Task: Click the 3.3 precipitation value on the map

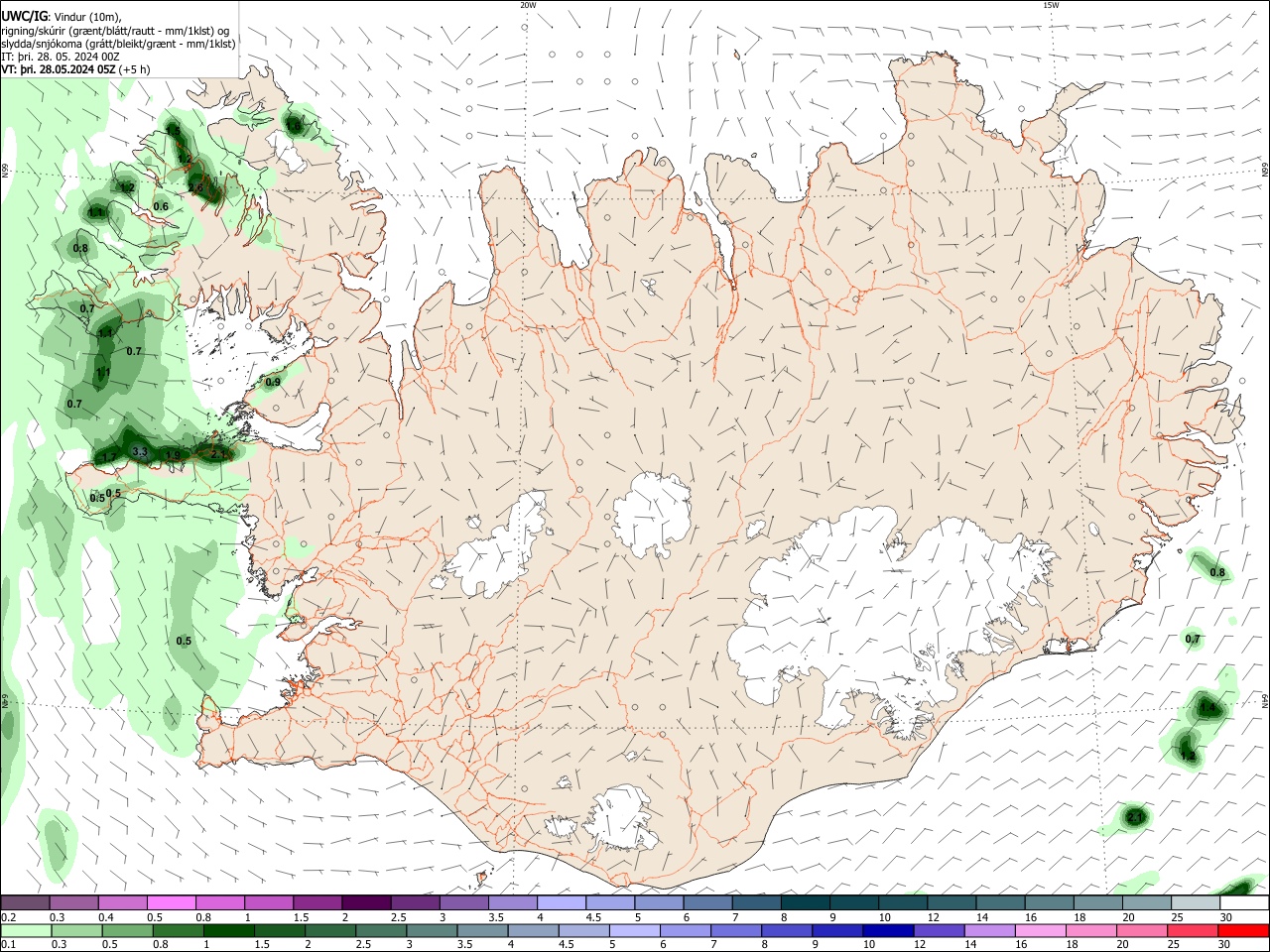Action: [140, 452]
